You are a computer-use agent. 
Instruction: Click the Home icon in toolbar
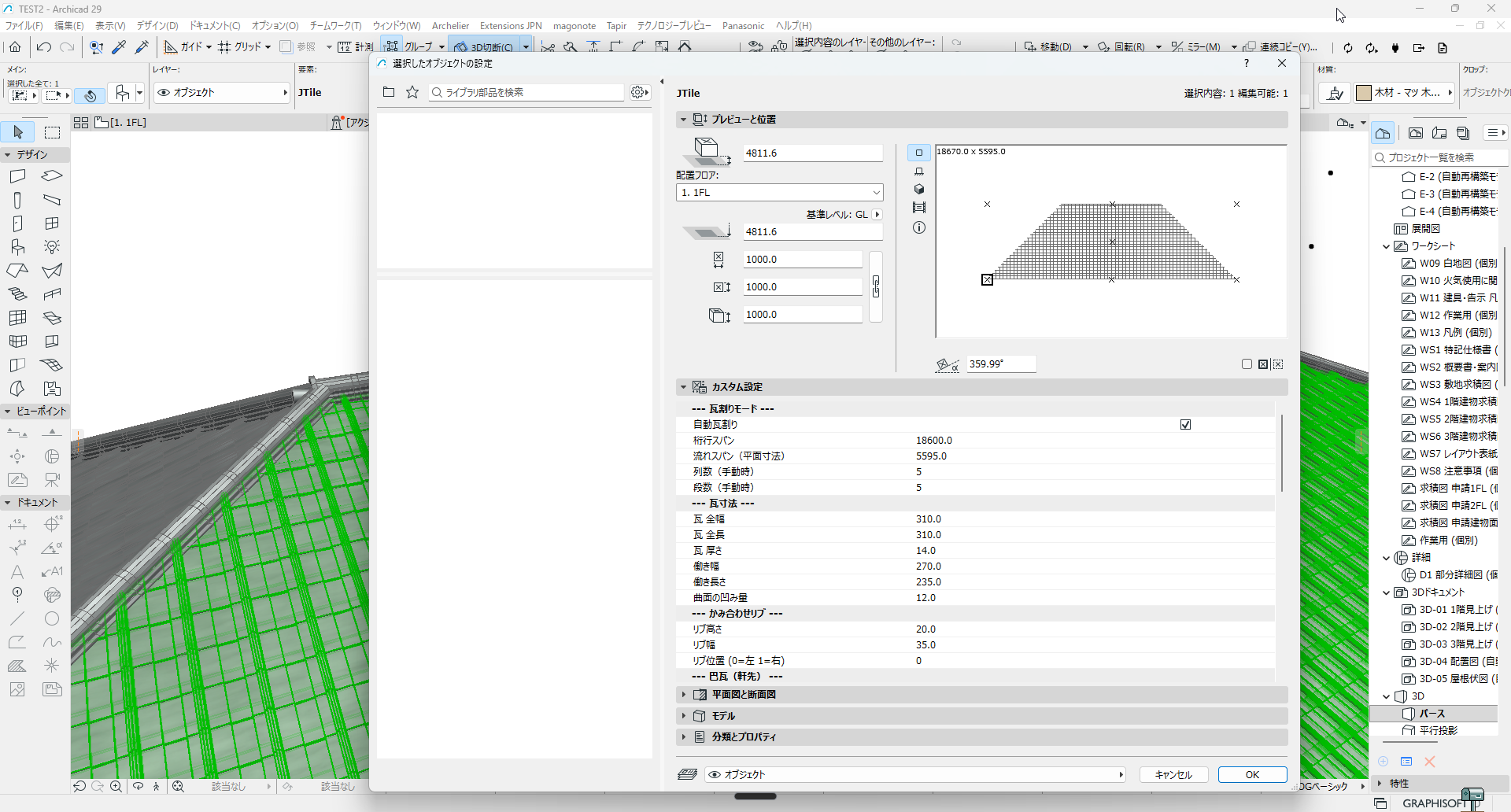15,47
